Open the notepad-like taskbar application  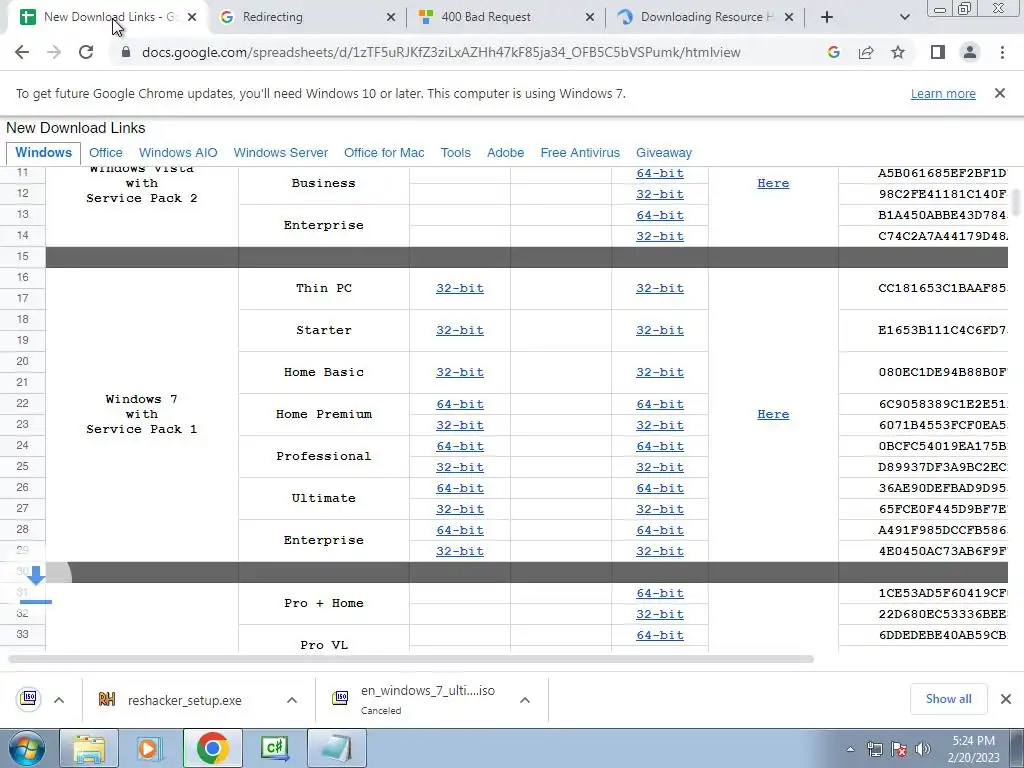pyautogui.click(x=337, y=748)
